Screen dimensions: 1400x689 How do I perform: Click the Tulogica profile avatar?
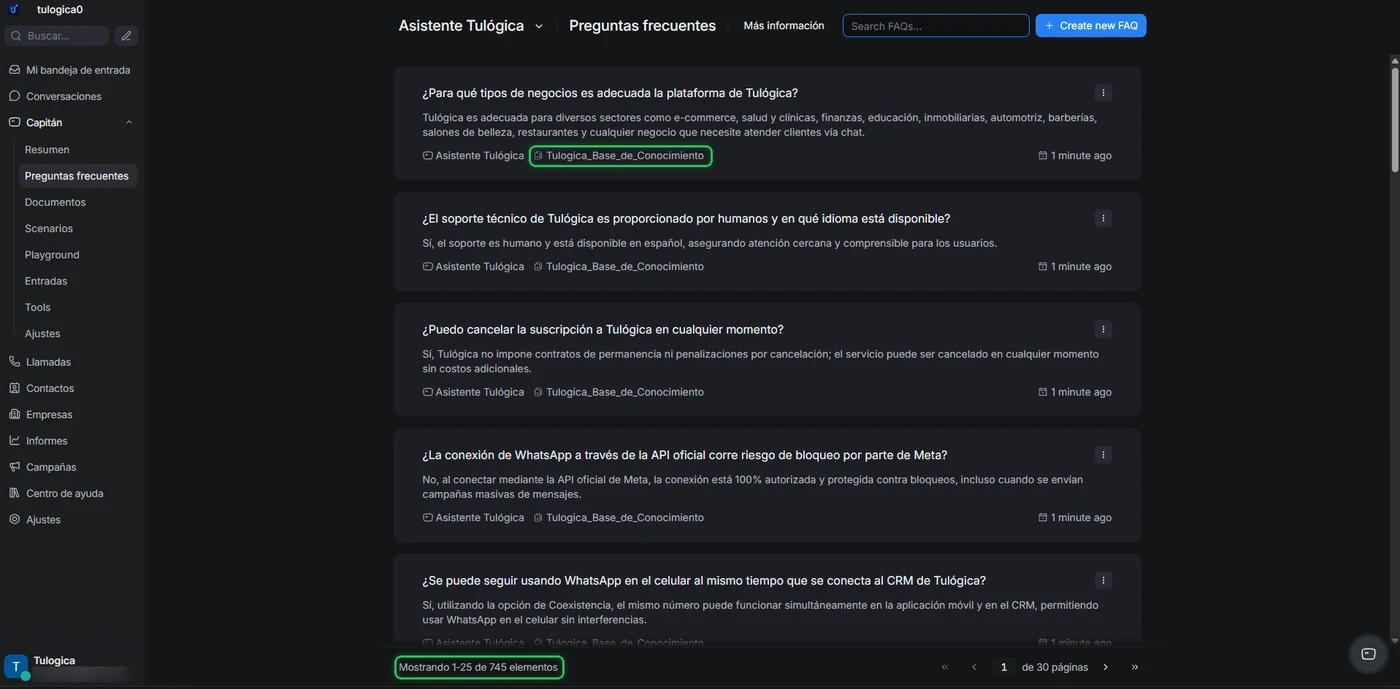click(16, 667)
